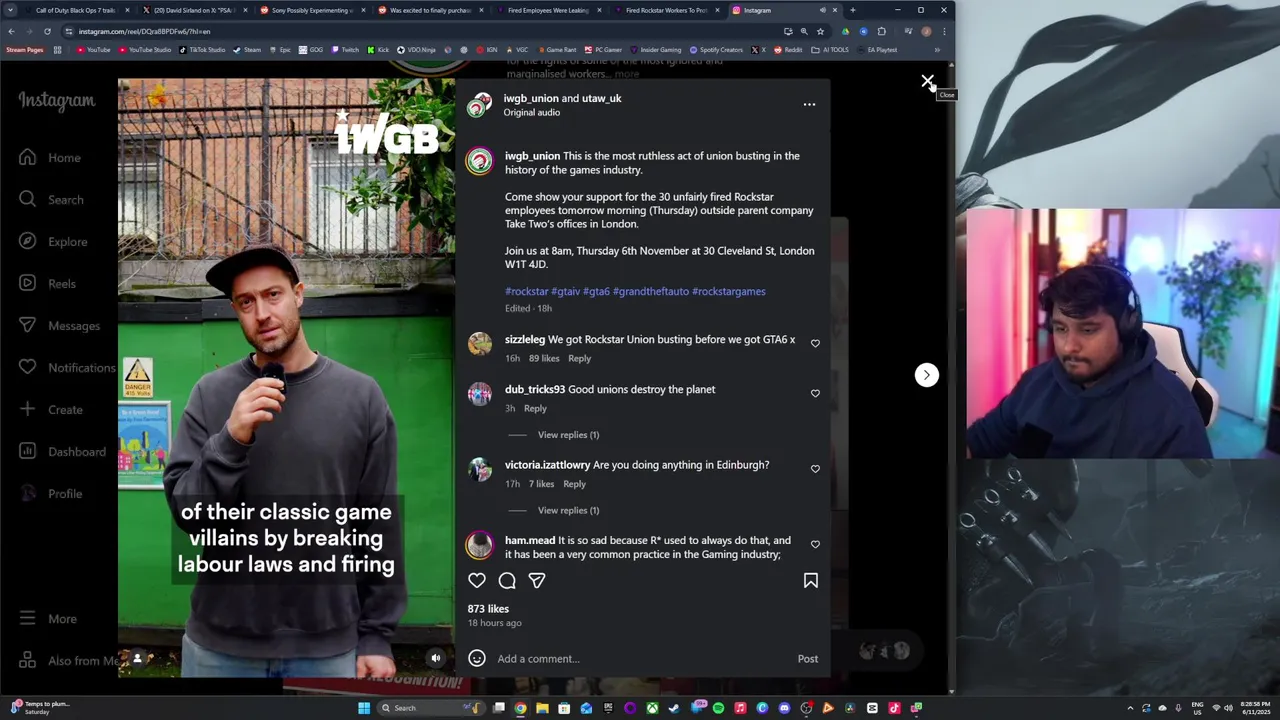
Task: Open the three-dot more options menu
Action: [x=809, y=104]
